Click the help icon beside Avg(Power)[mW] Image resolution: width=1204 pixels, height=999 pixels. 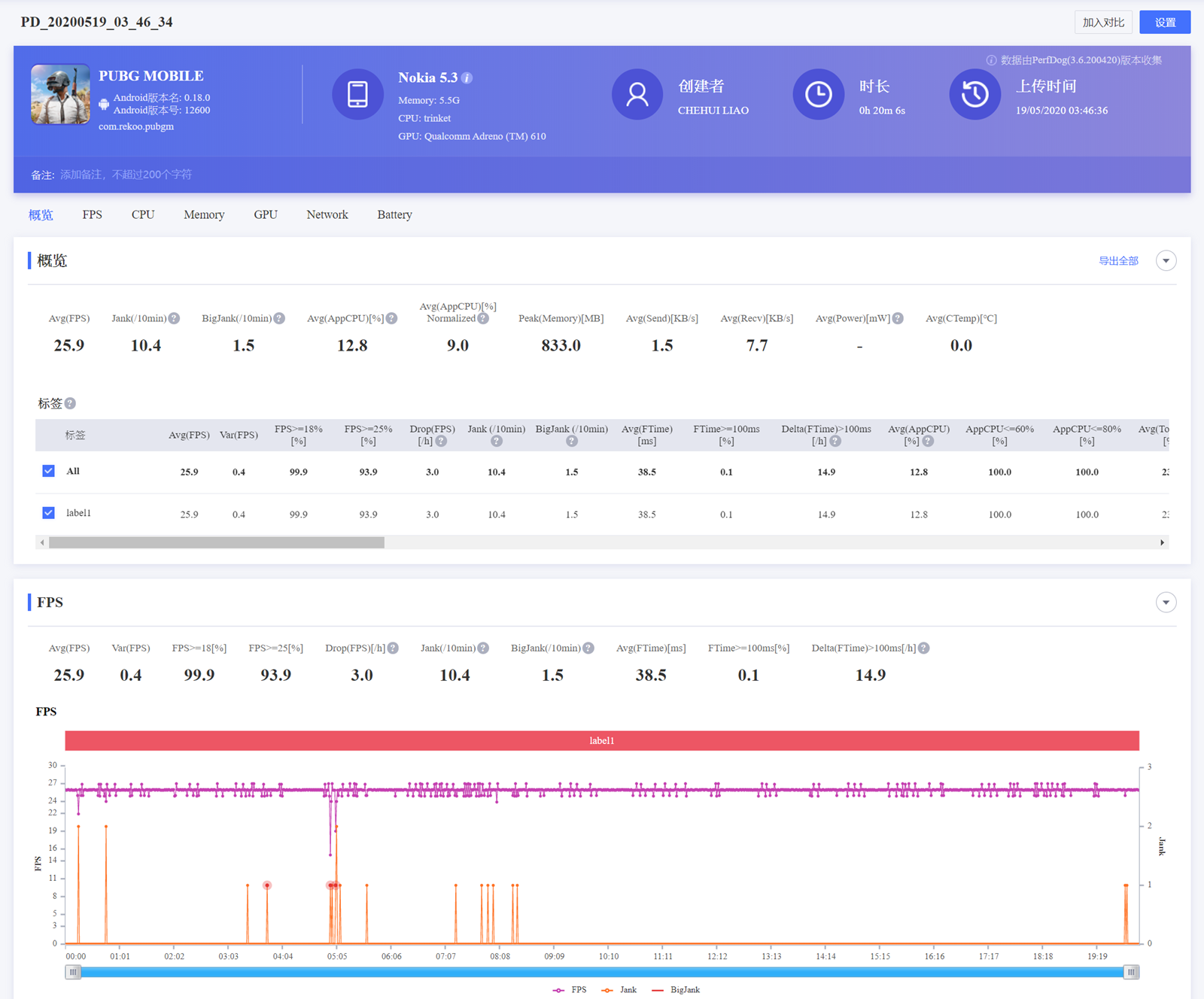click(x=898, y=318)
